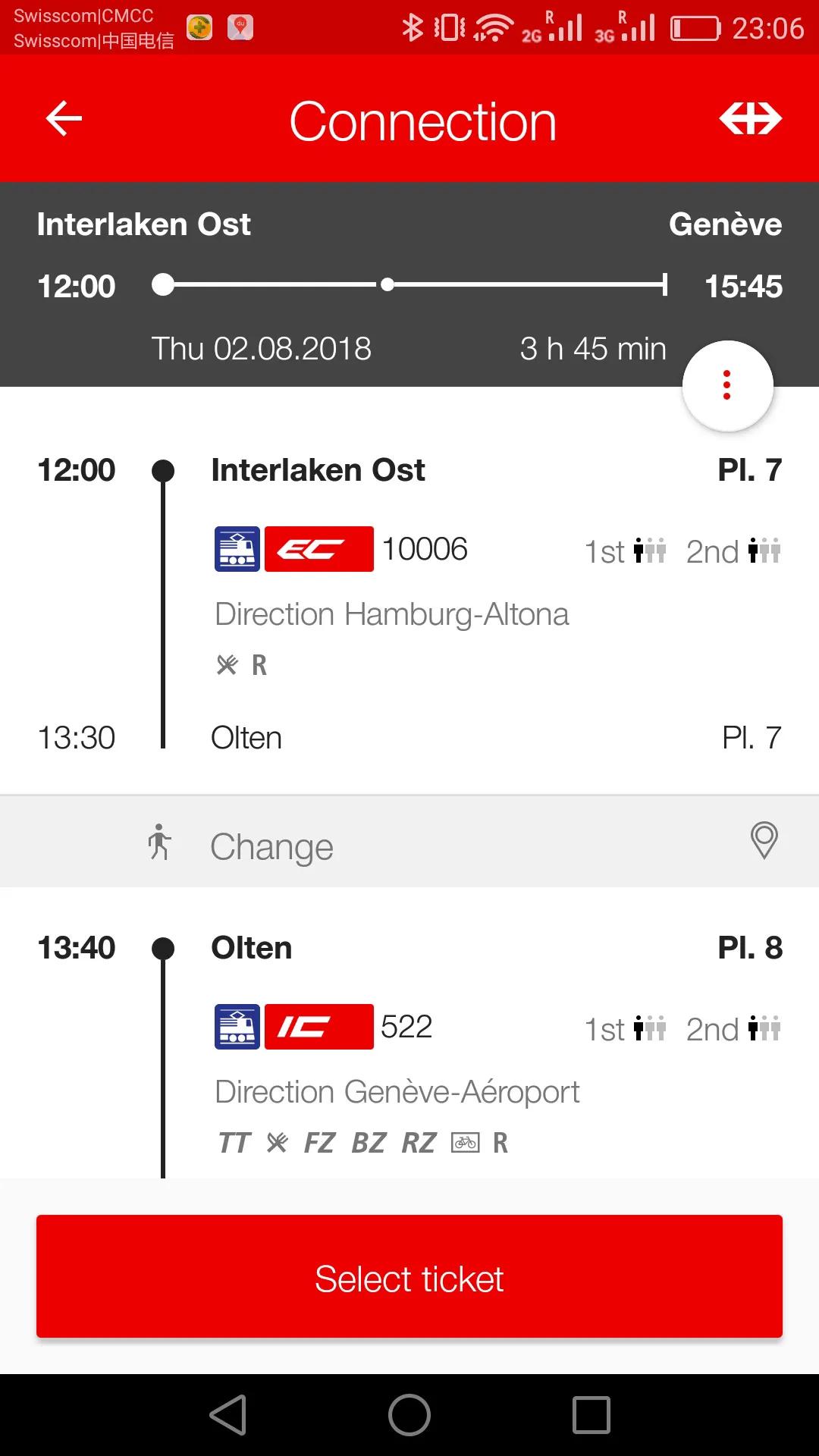Screen dimensions: 819x1456
Task: Tap the train icon beside EC 10006
Action: (x=237, y=549)
